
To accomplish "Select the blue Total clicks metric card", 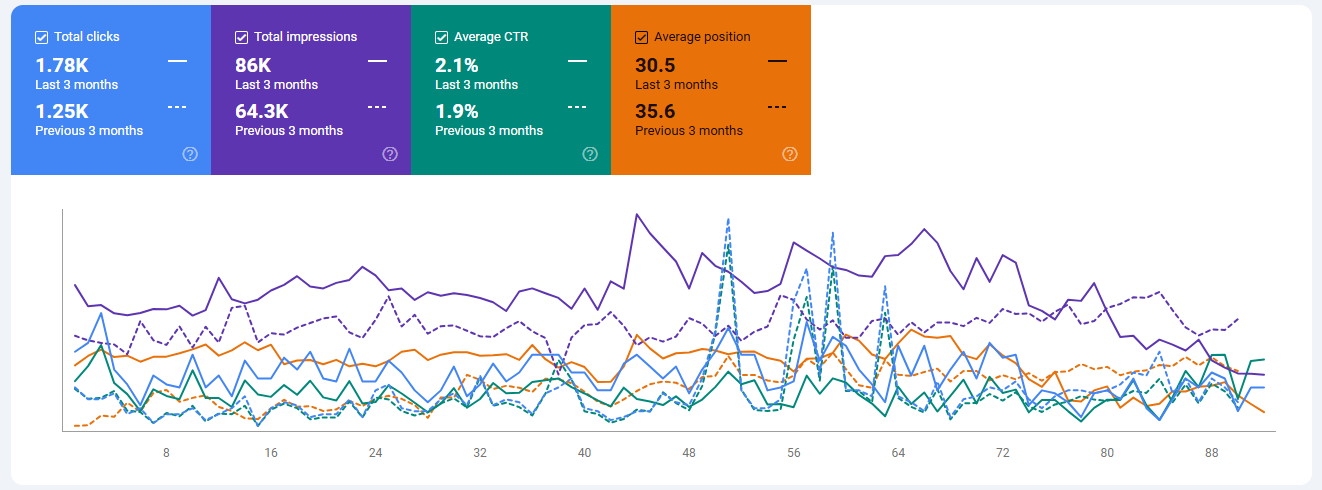I will click(111, 90).
